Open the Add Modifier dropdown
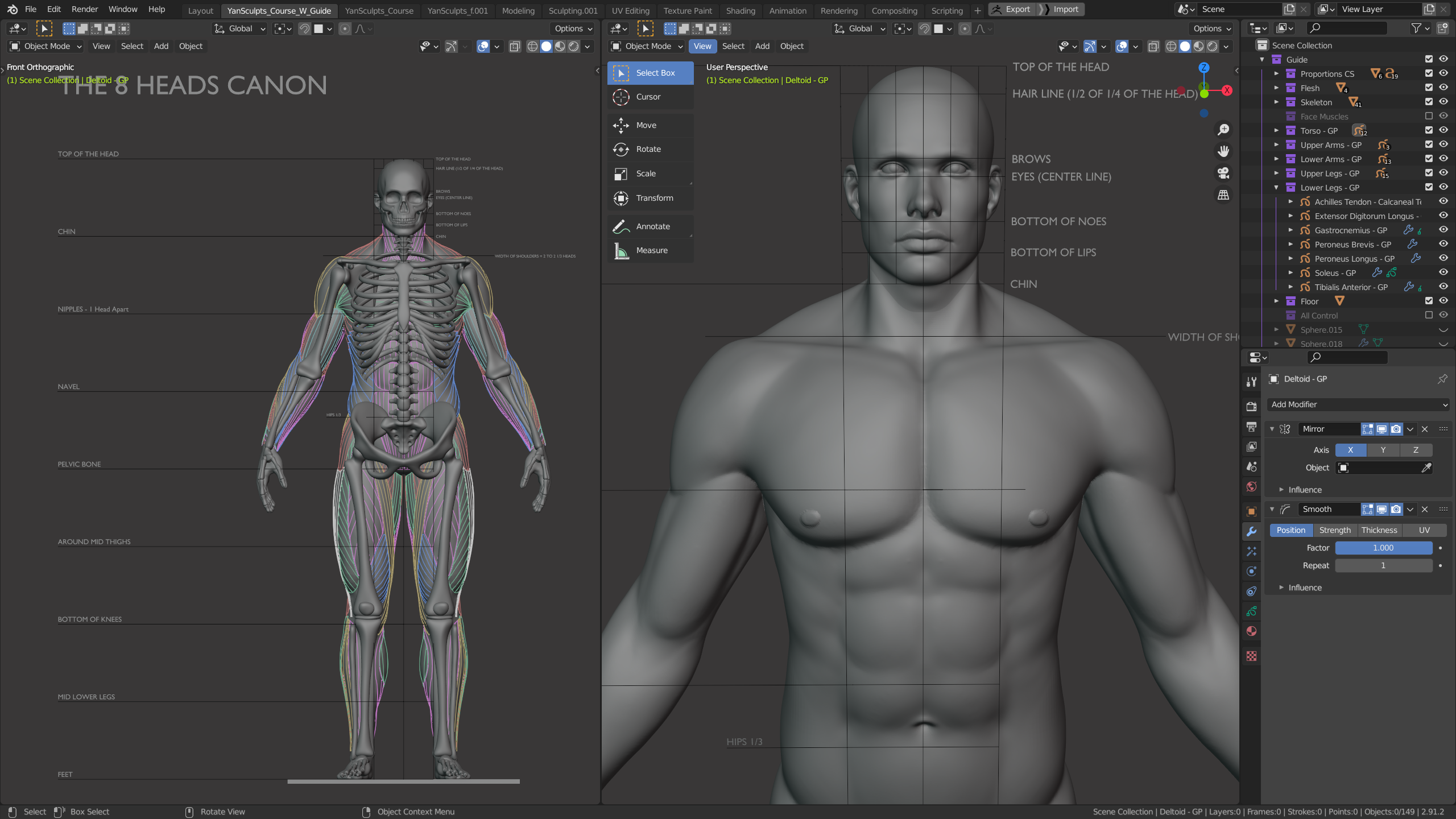The width and height of the screenshot is (1456, 819). pyautogui.click(x=1358, y=404)
